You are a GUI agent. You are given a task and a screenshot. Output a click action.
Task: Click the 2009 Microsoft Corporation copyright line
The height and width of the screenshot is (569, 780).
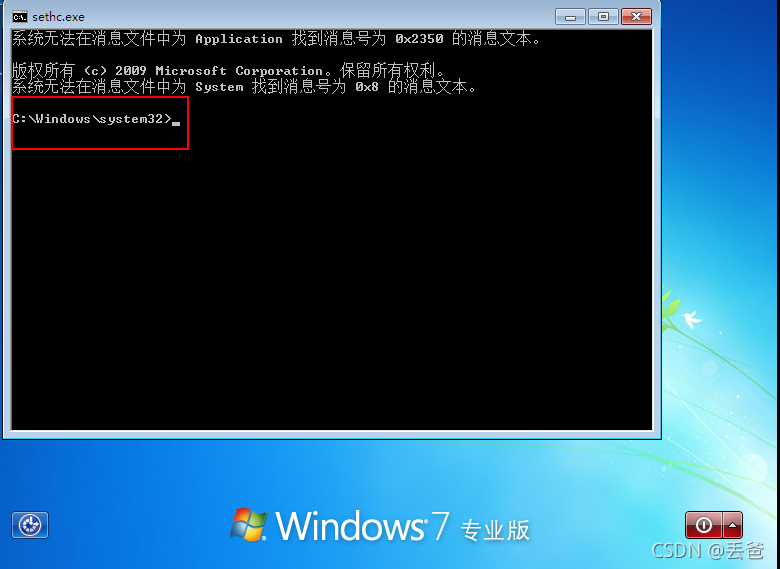click(228, 71)
